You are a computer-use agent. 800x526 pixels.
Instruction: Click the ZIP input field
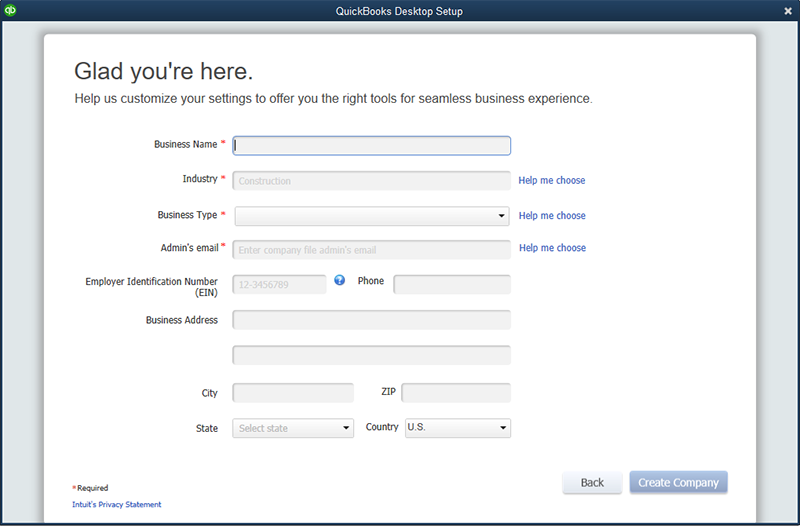(456, 393)
